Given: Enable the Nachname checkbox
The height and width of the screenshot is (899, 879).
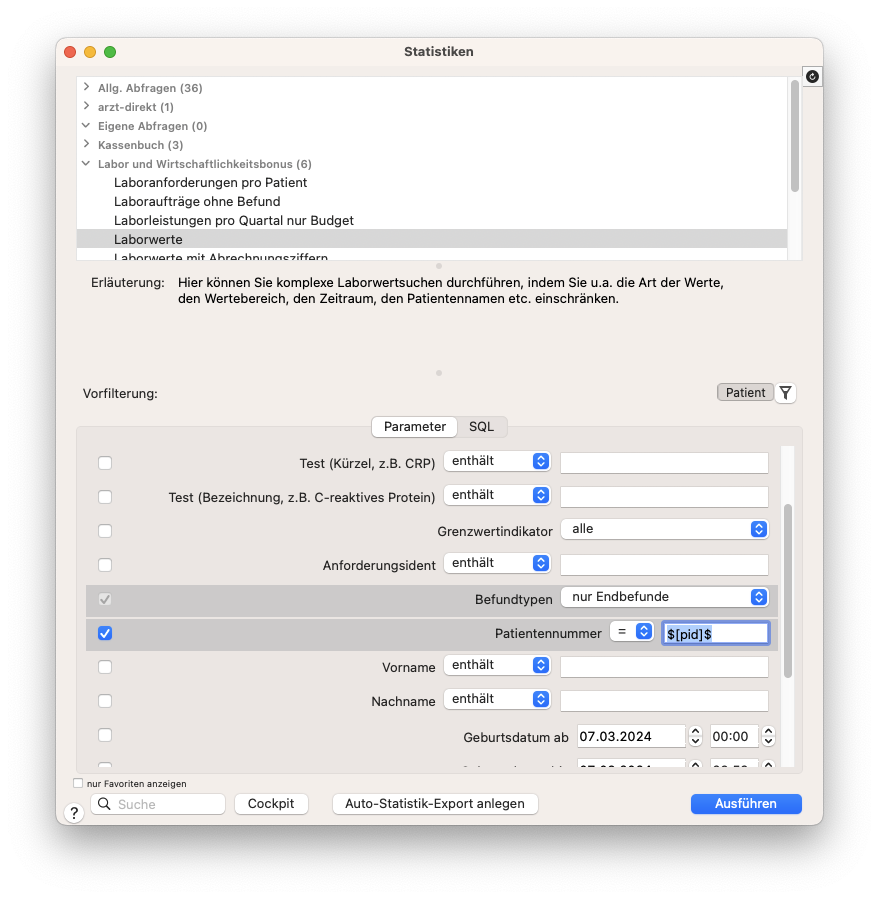Looking at the screenshot, I should (x=105, y=701).
